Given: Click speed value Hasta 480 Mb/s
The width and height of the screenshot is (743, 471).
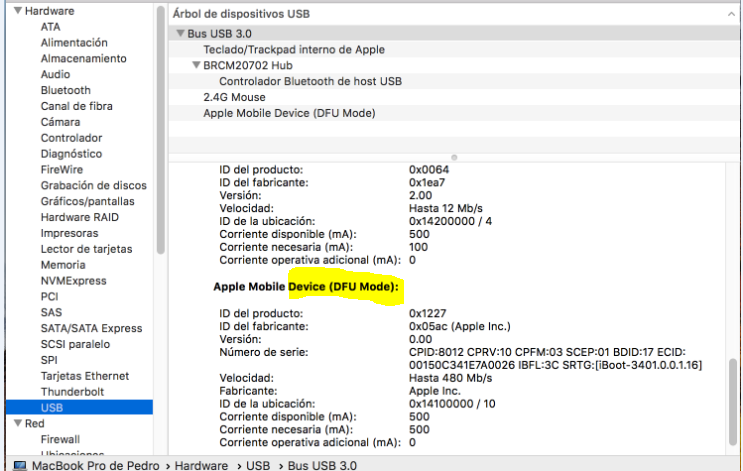Looking at the screenshot, I should pyautogui.click(x=451, y=378).
